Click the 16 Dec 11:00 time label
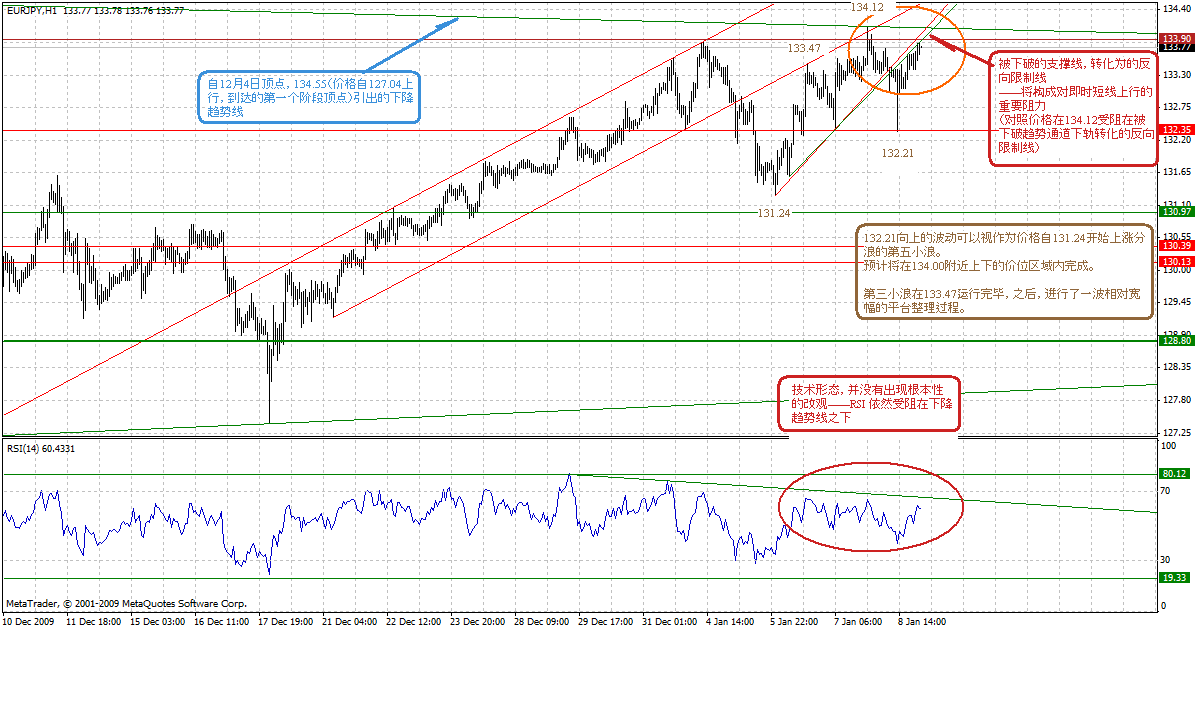Image resolution: width=1195 pixels, height=703 pixels. 221,621
